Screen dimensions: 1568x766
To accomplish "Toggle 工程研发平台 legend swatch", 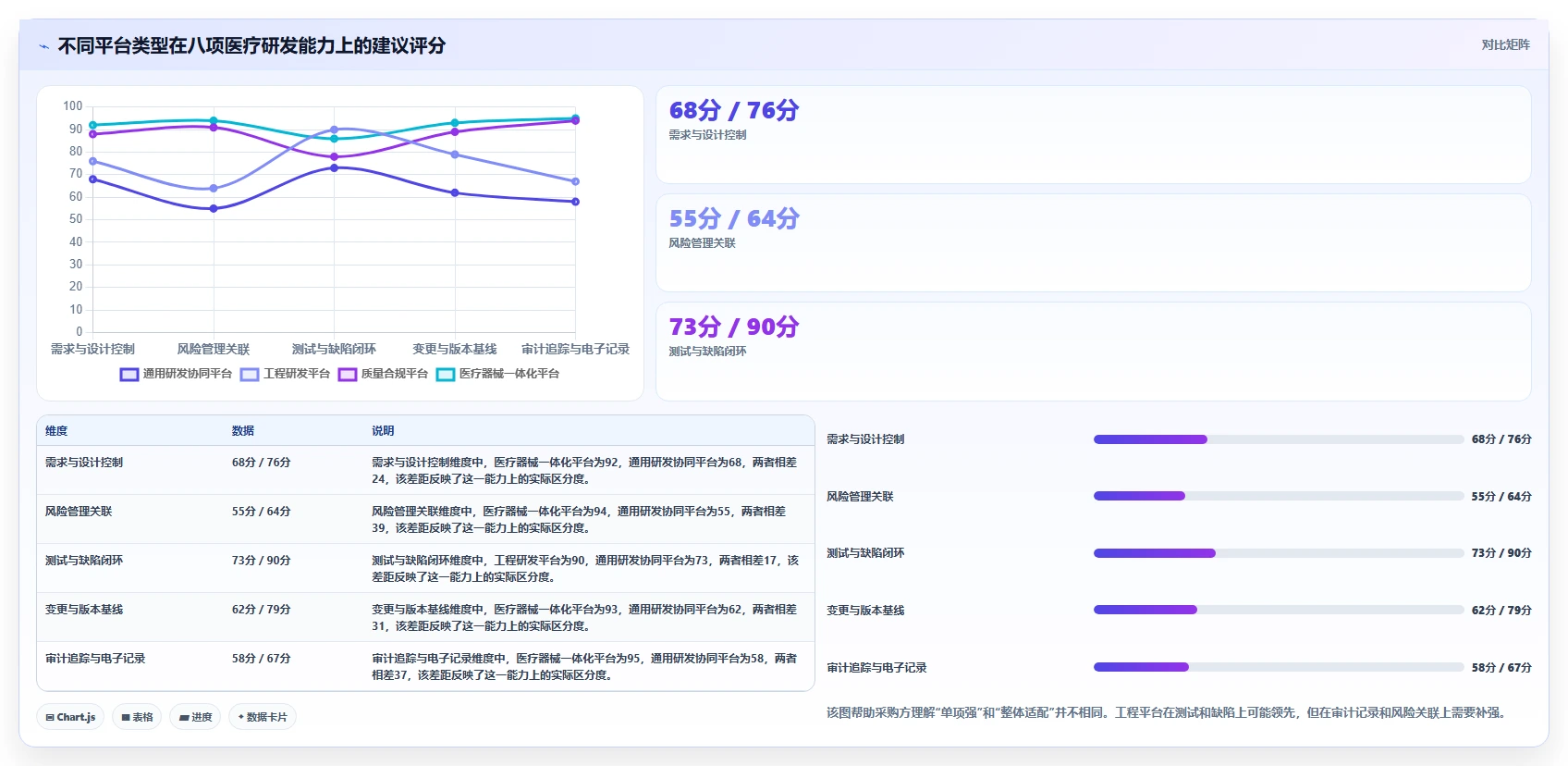I will [x=250, y=375].
